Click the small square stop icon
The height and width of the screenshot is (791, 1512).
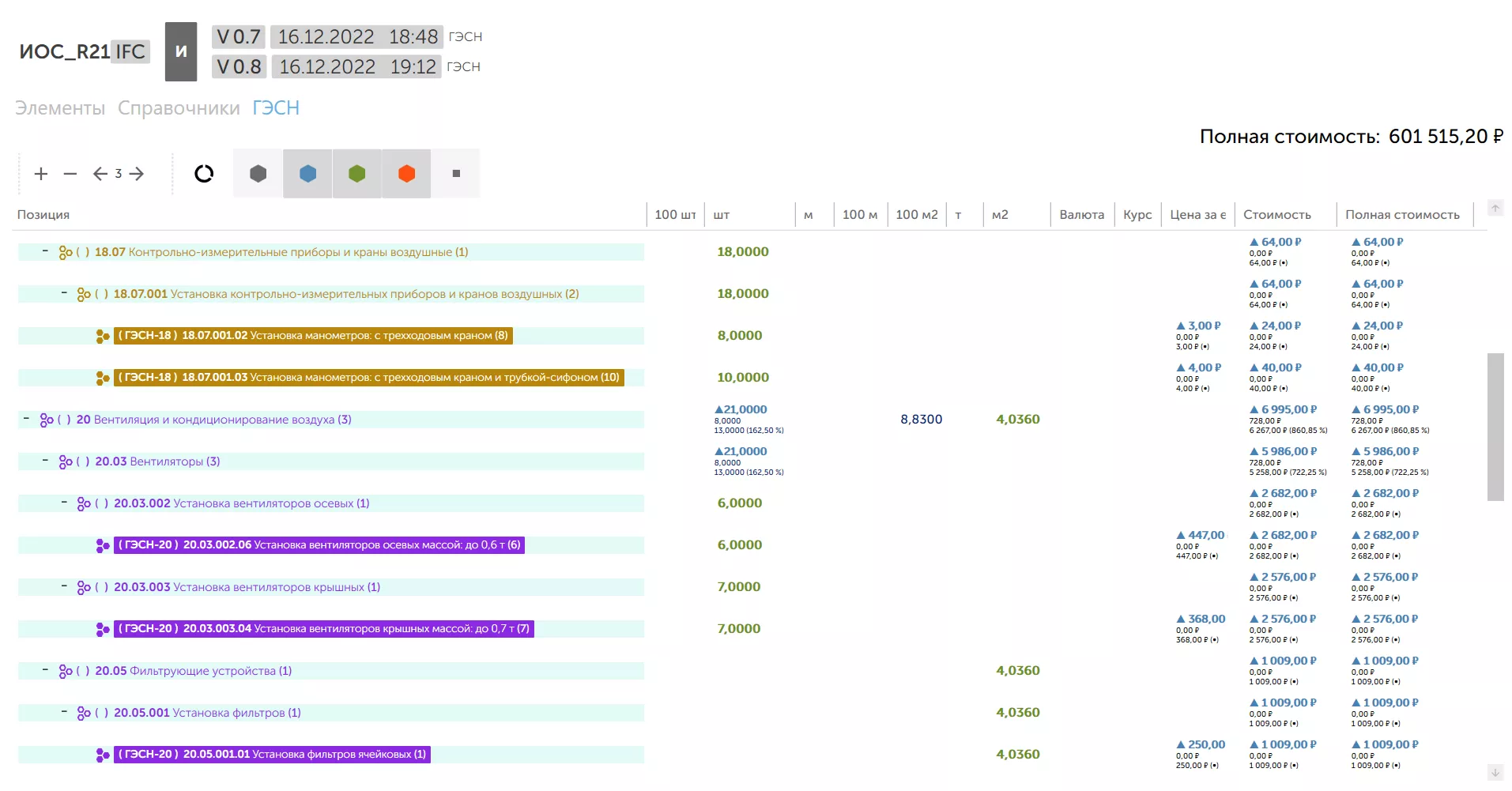(x=456, y=174)
